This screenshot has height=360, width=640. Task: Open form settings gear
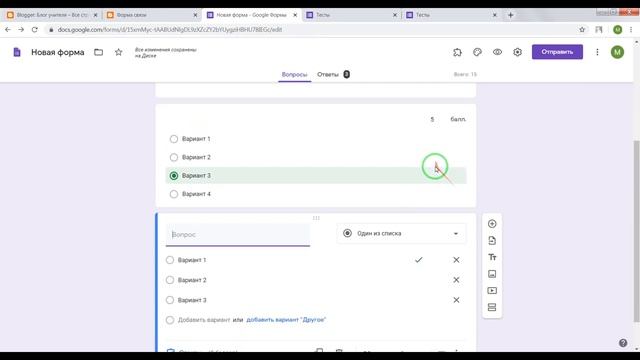[x=517, y=52]
